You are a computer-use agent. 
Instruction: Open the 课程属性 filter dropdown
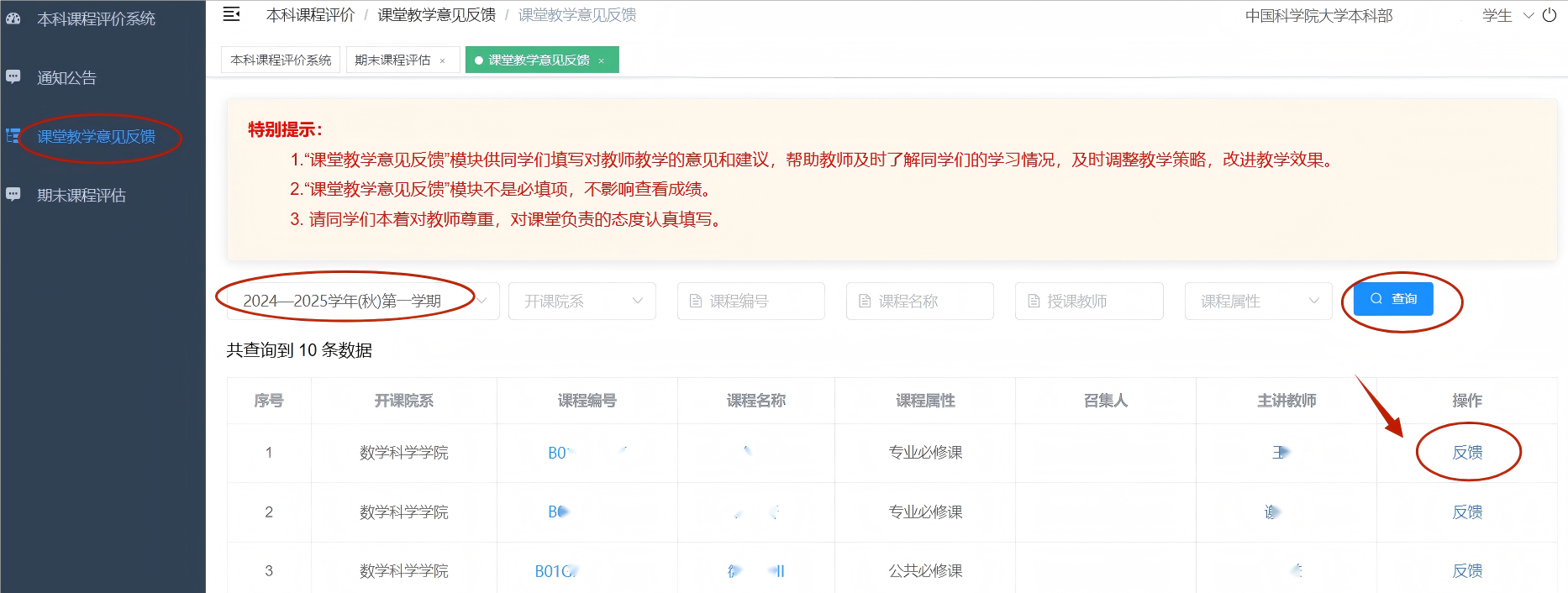[1258, 301]
